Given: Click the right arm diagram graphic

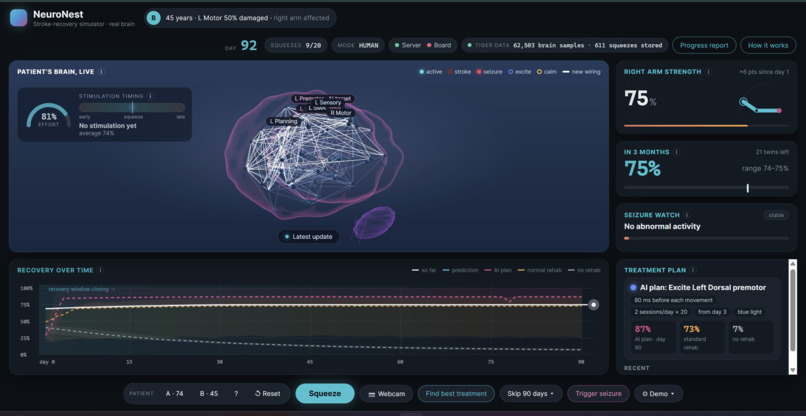Looking at the screenshot, I should (760, 104).
